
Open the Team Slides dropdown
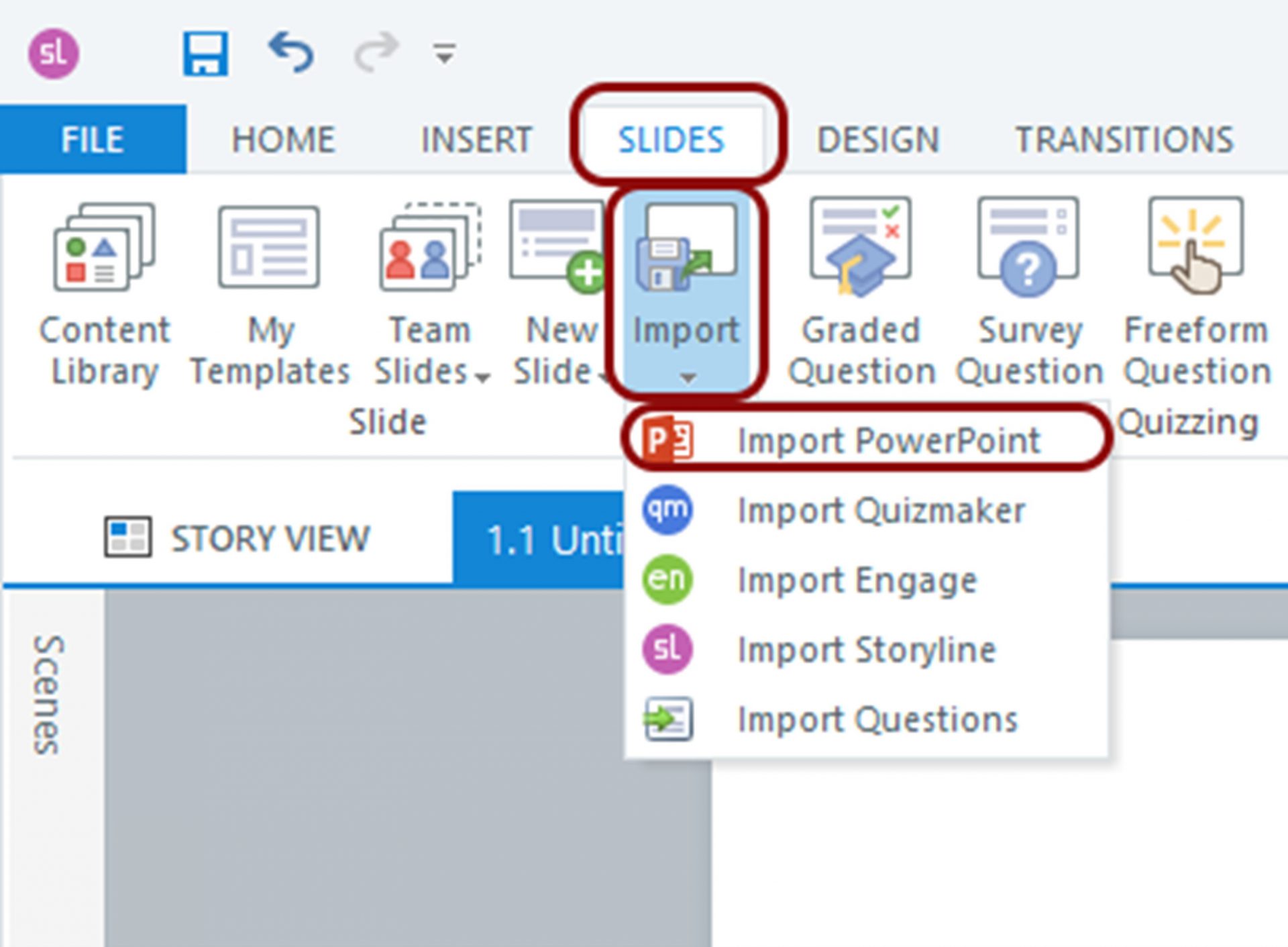tap(482, 378)
